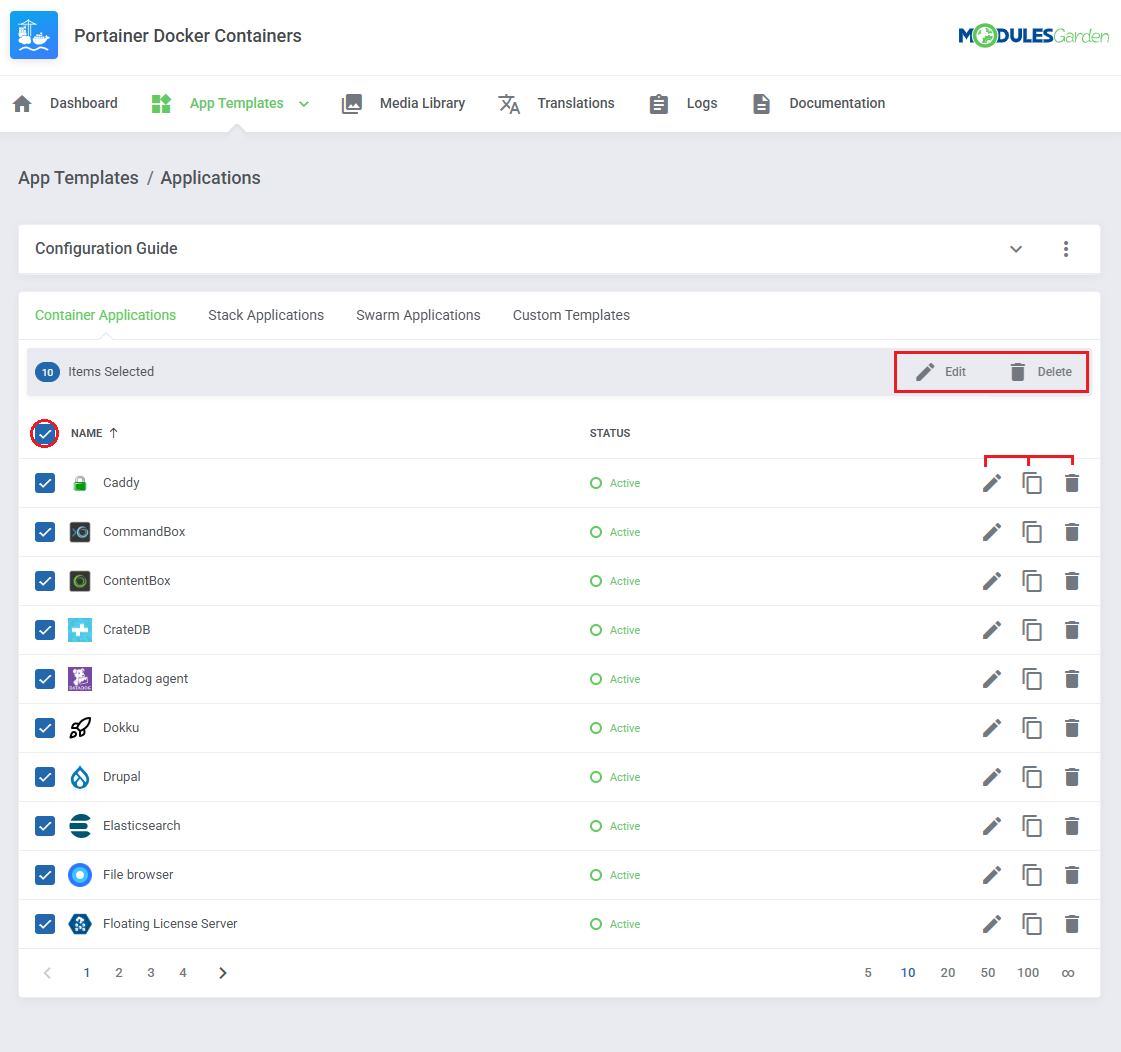
Task: Delete CommandBox using its trash icon
Action: (x=1072, y=532)
